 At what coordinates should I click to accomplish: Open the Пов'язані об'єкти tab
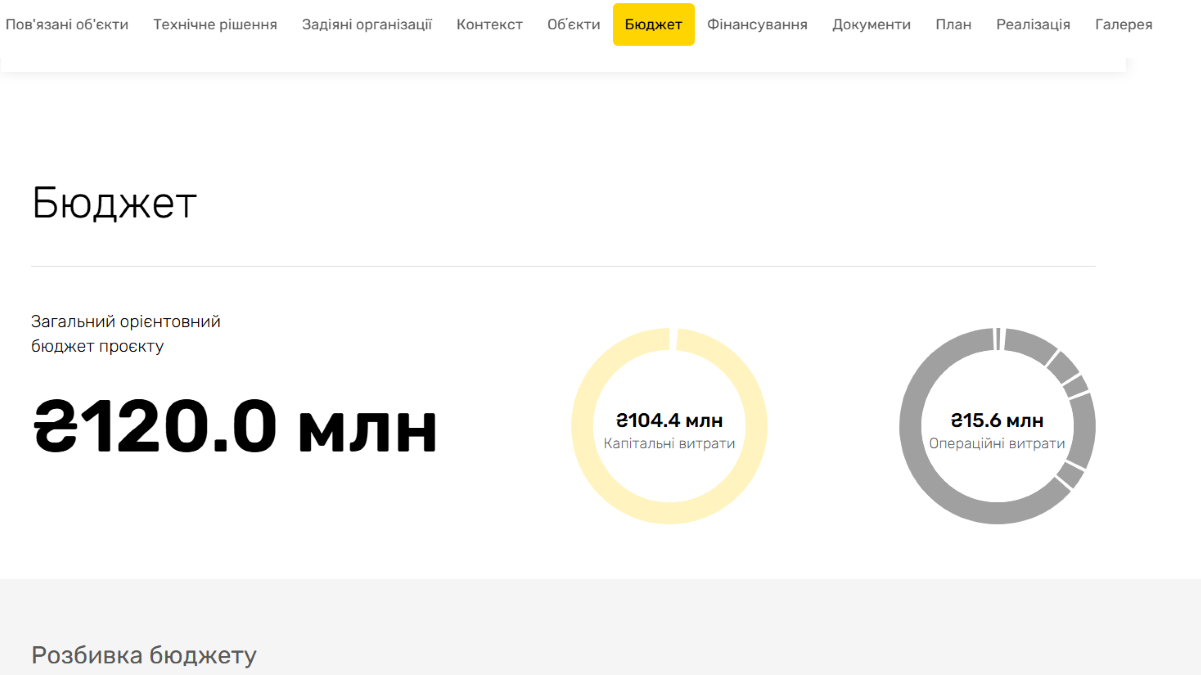[x=67, y=24]
